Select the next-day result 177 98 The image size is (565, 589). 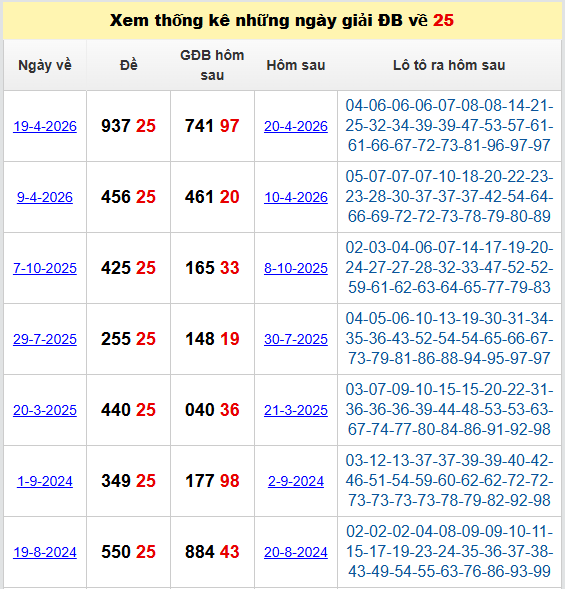point(212,481)
